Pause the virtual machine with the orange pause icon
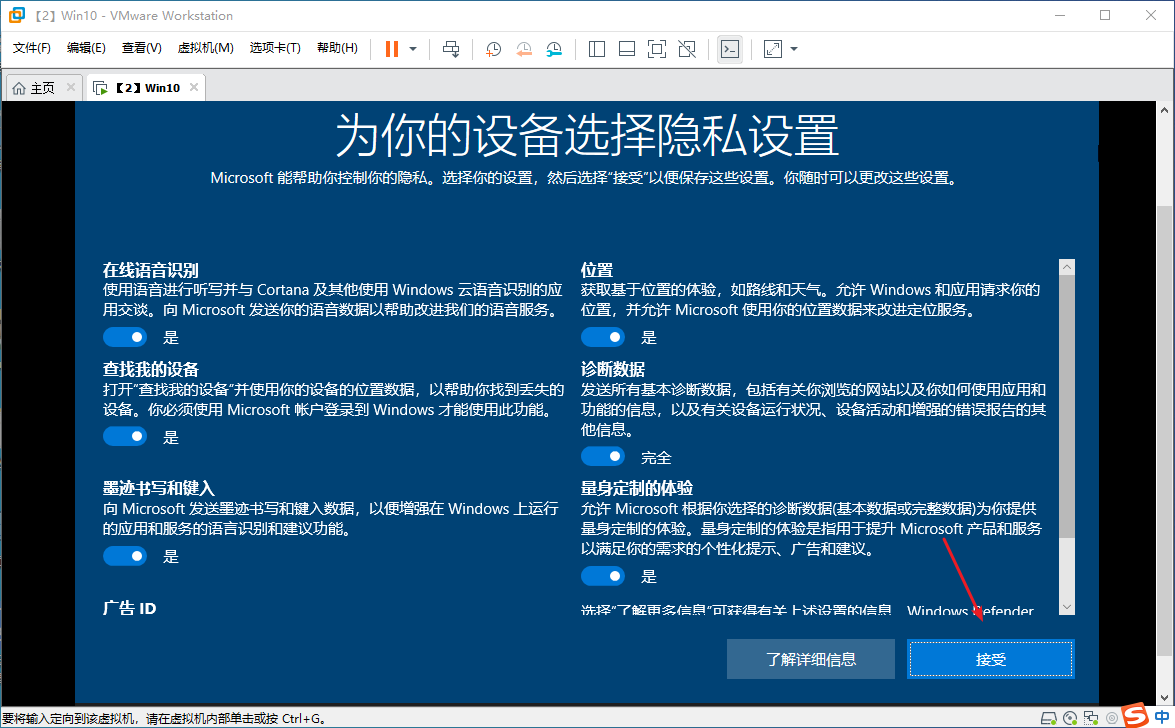1175x728 pixels. (391, 49)
